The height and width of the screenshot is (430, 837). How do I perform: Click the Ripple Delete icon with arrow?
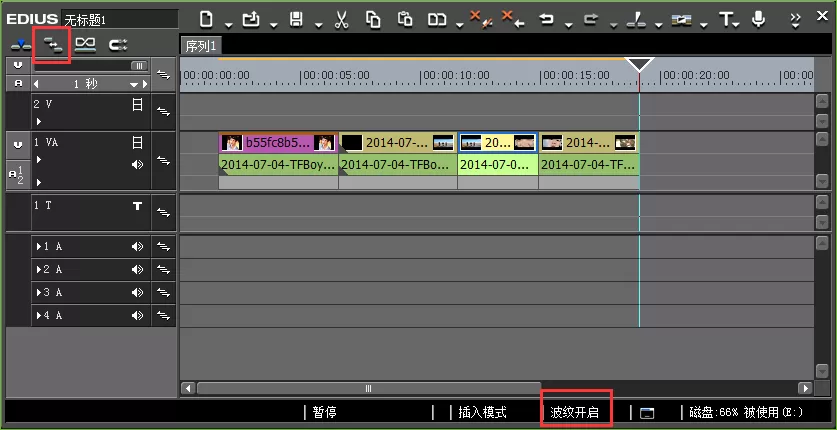514,20
